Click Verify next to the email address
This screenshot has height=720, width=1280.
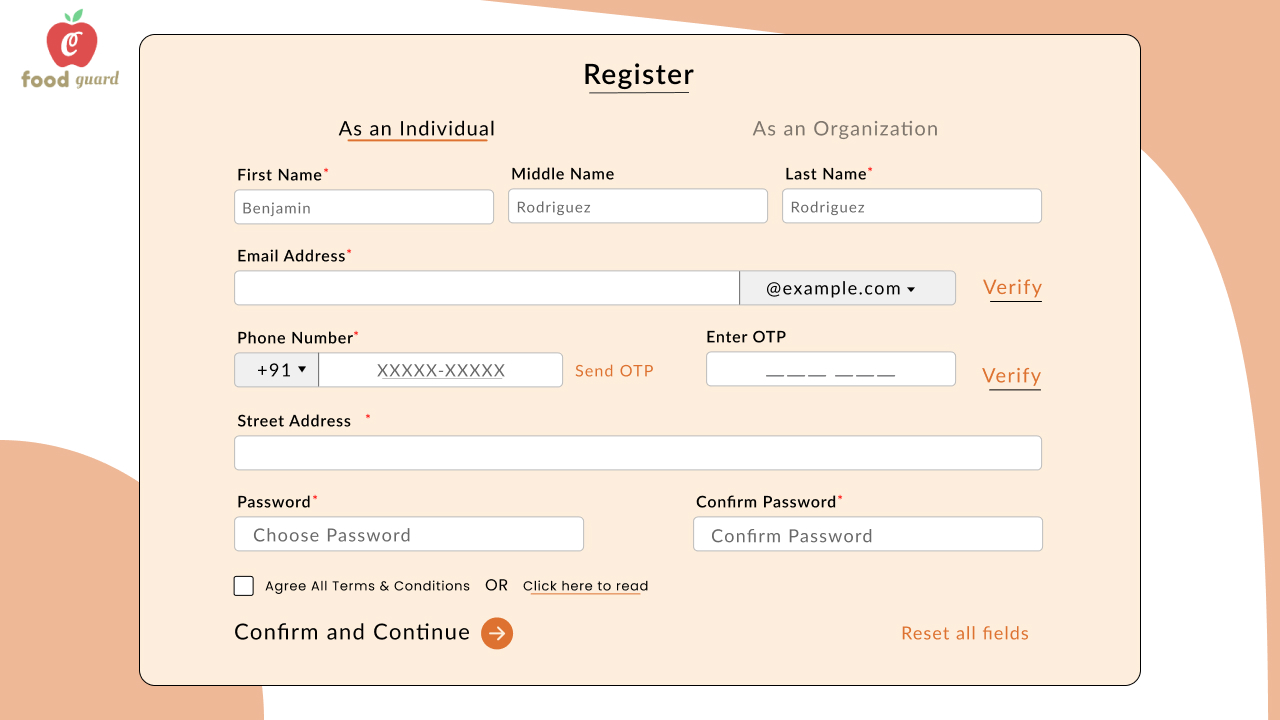pos(1013,288)
